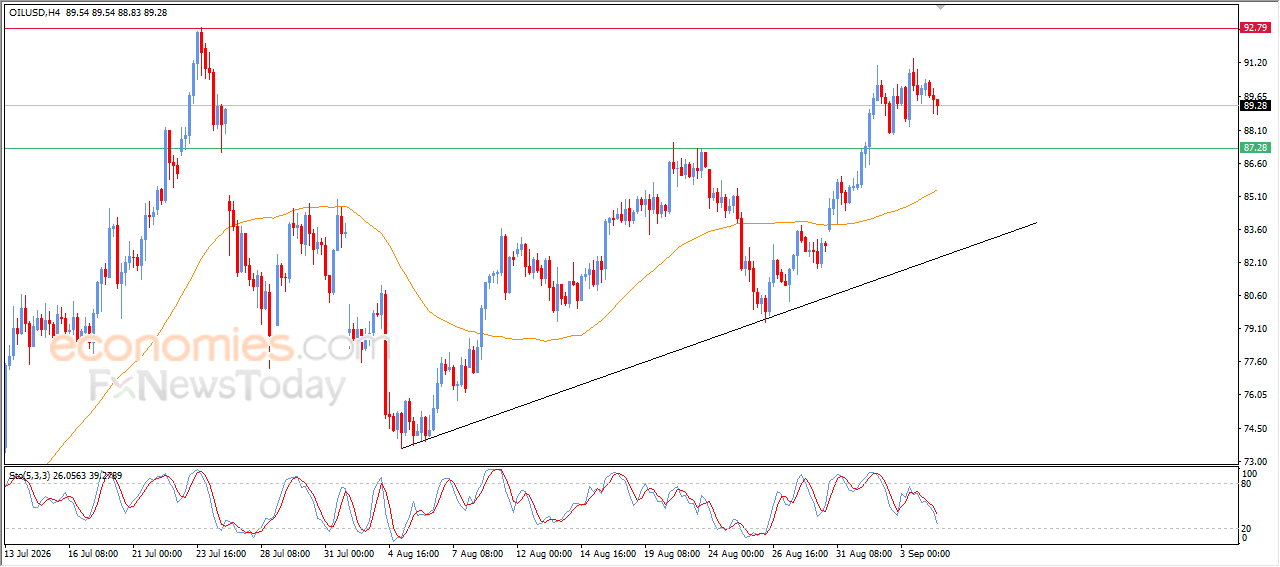The height and width of the screenshot is (567, 1280).
Task: Click the stochastic 80 level label
Action: point(1247,484)
